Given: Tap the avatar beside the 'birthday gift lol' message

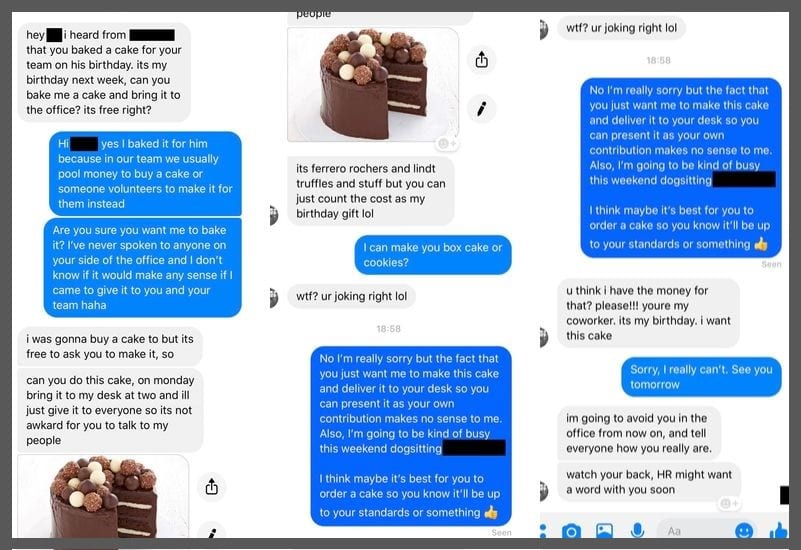Looking at the screenshot, I should click(274, 215).
